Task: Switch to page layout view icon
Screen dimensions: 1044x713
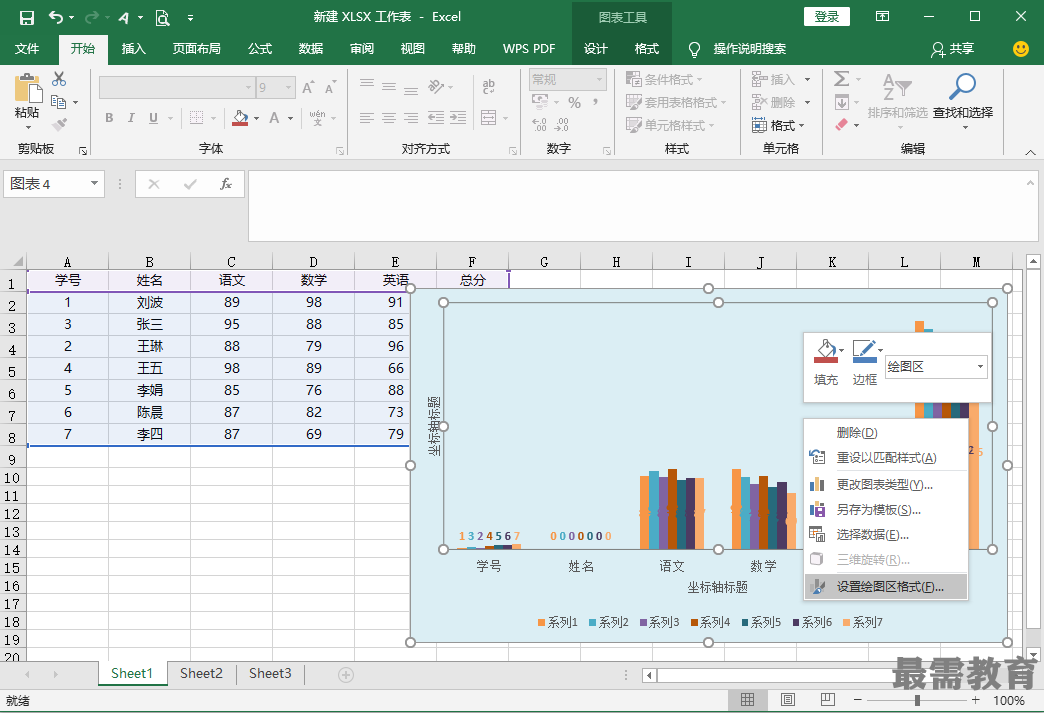Action: [788, 700]
